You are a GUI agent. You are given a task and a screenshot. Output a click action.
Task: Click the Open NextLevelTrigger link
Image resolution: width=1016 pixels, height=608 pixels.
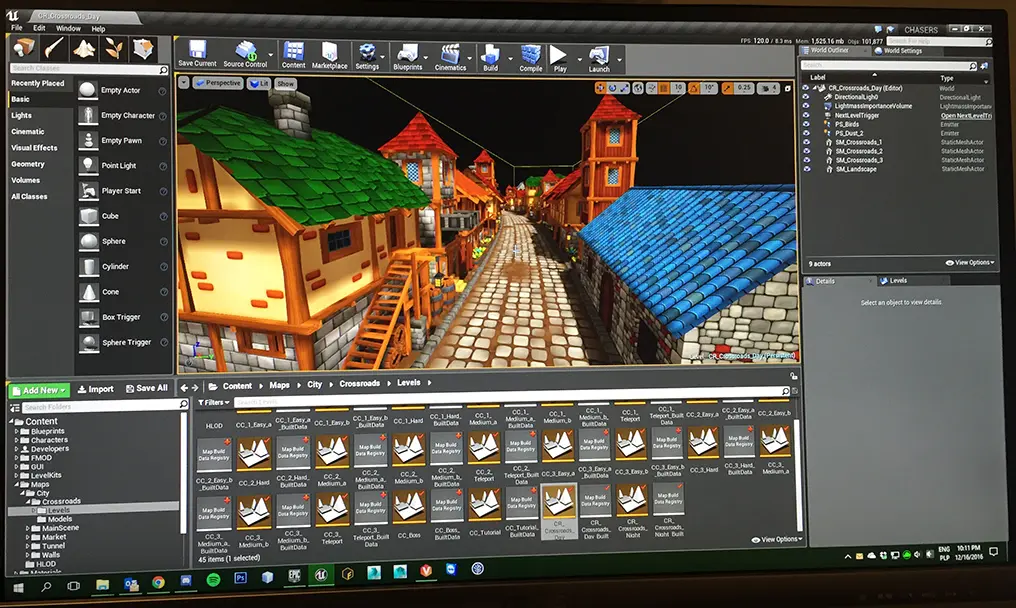[966, 115]
